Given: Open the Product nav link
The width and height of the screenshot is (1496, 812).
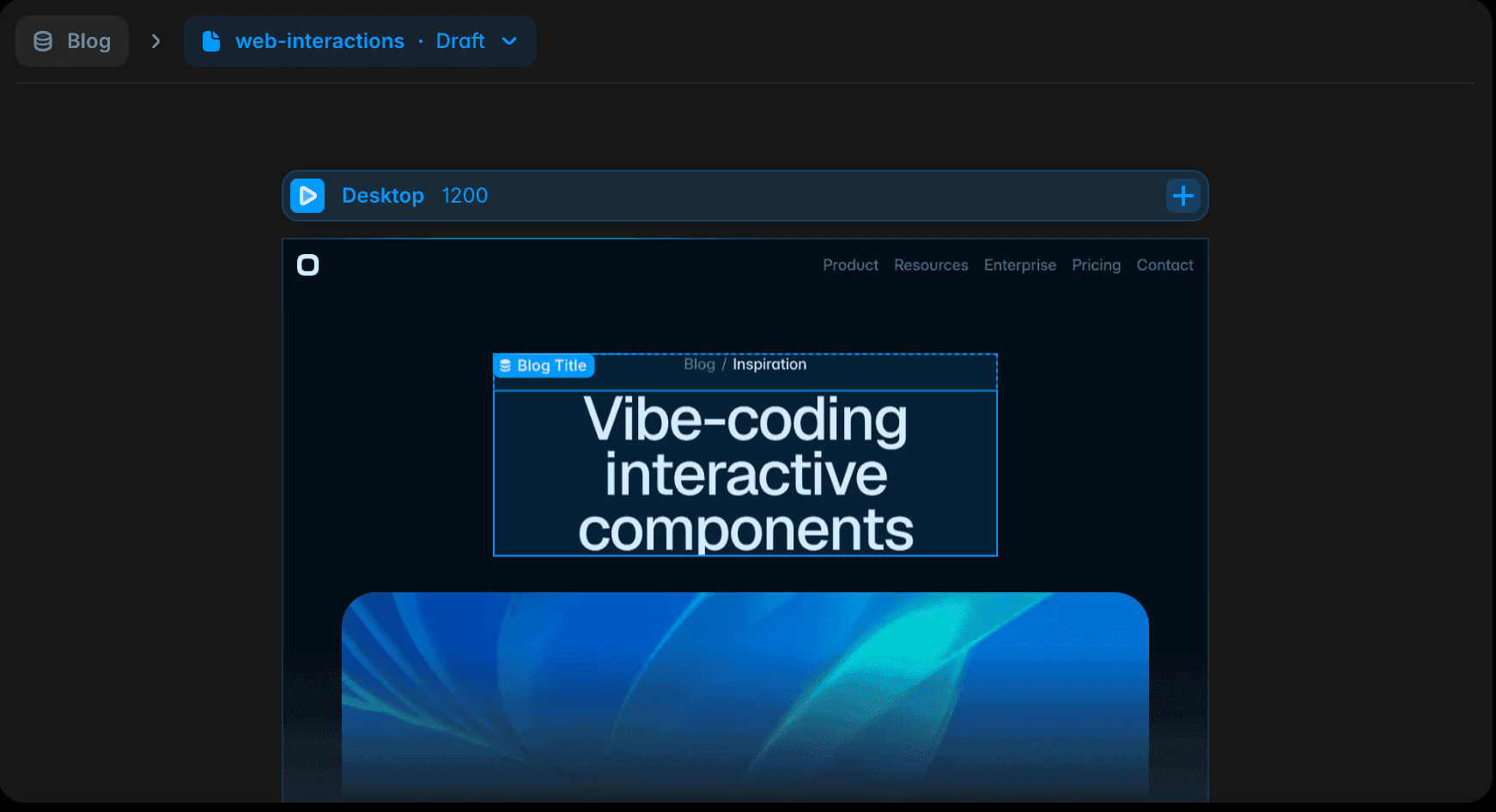Looking at the screenshot, I should pos(850,265).
